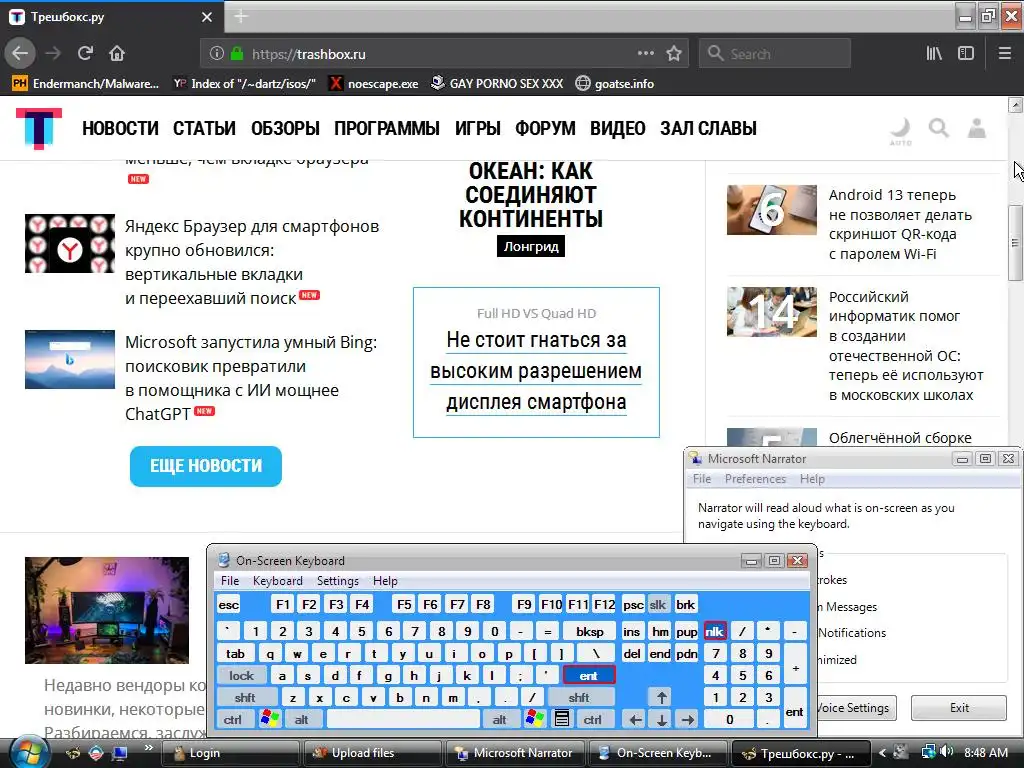The width and height of the screenshot is (1024, 768).
Task: Toggle the auto night mode moon icon
Action: [x=901, y=129]
